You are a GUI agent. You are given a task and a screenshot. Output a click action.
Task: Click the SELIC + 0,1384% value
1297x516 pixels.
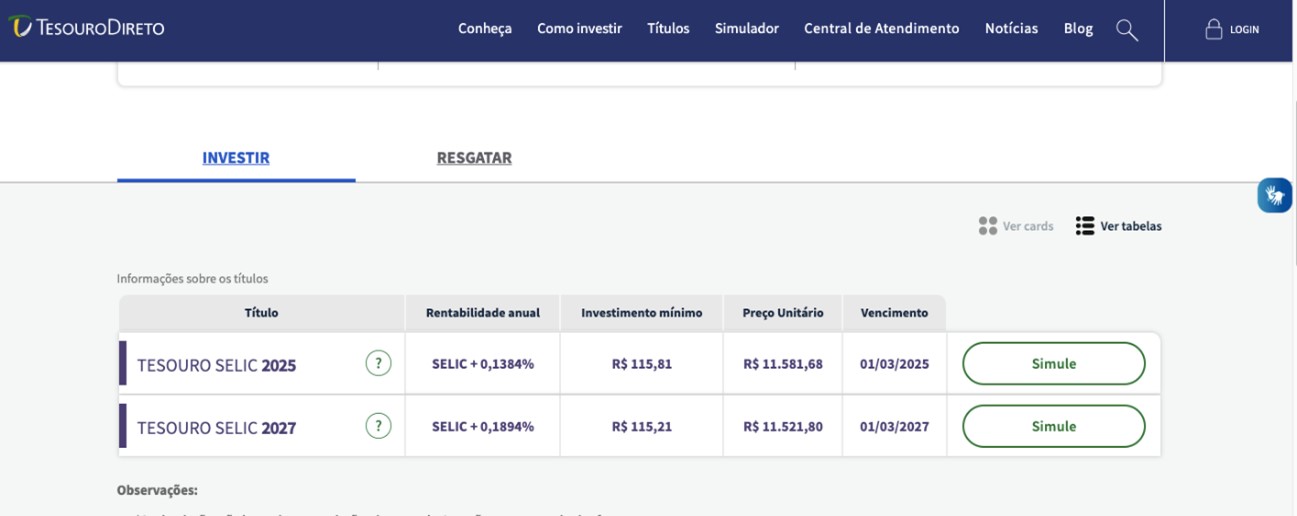(483, 364)
